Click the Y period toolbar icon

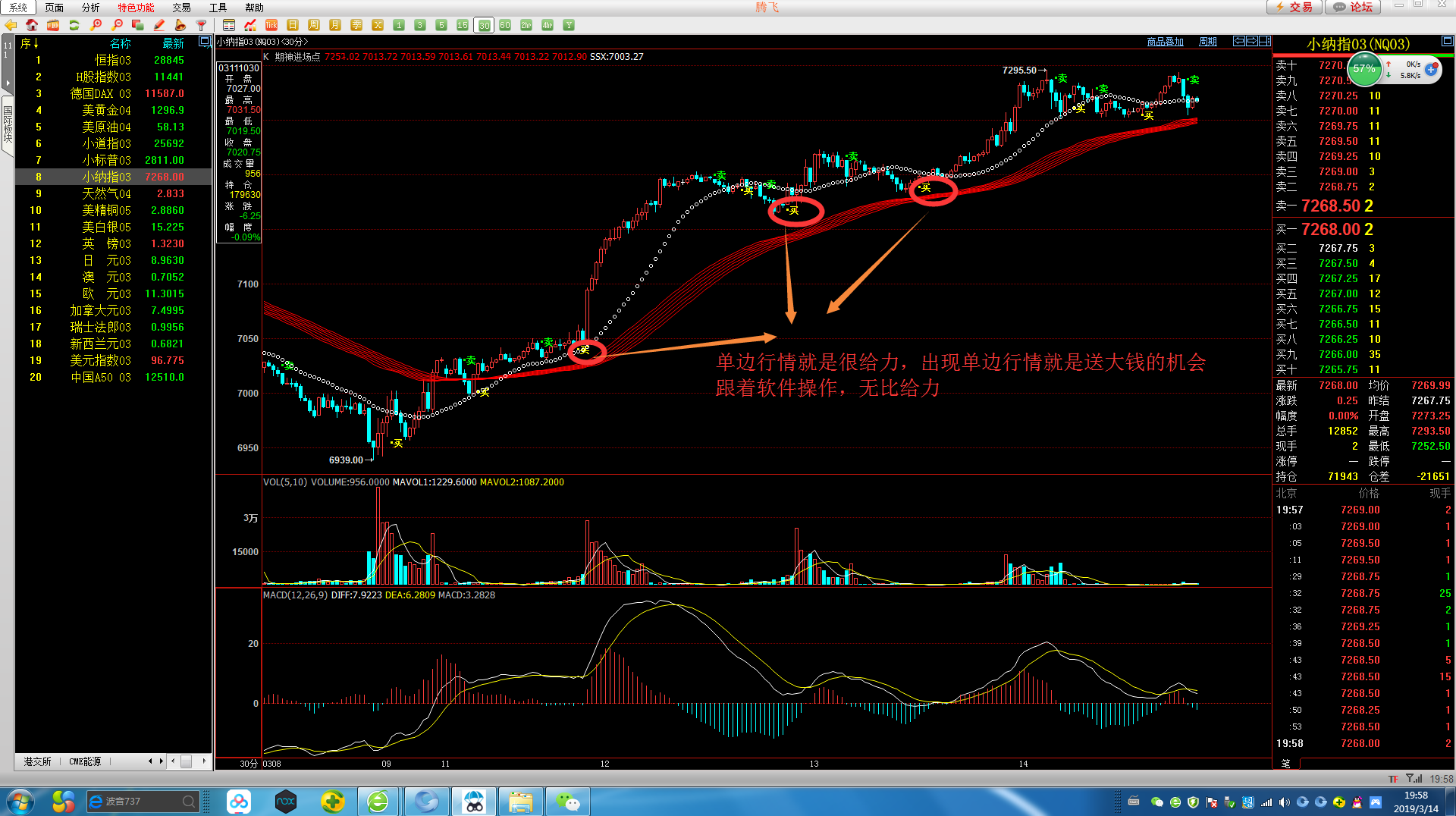click(x=569, y=25)
